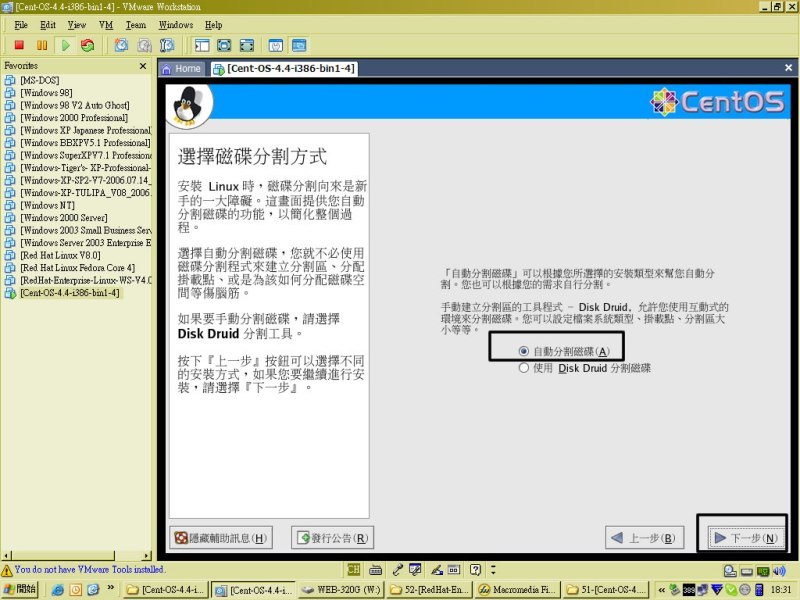Click the network adapter status icon

tap(763, 571)
